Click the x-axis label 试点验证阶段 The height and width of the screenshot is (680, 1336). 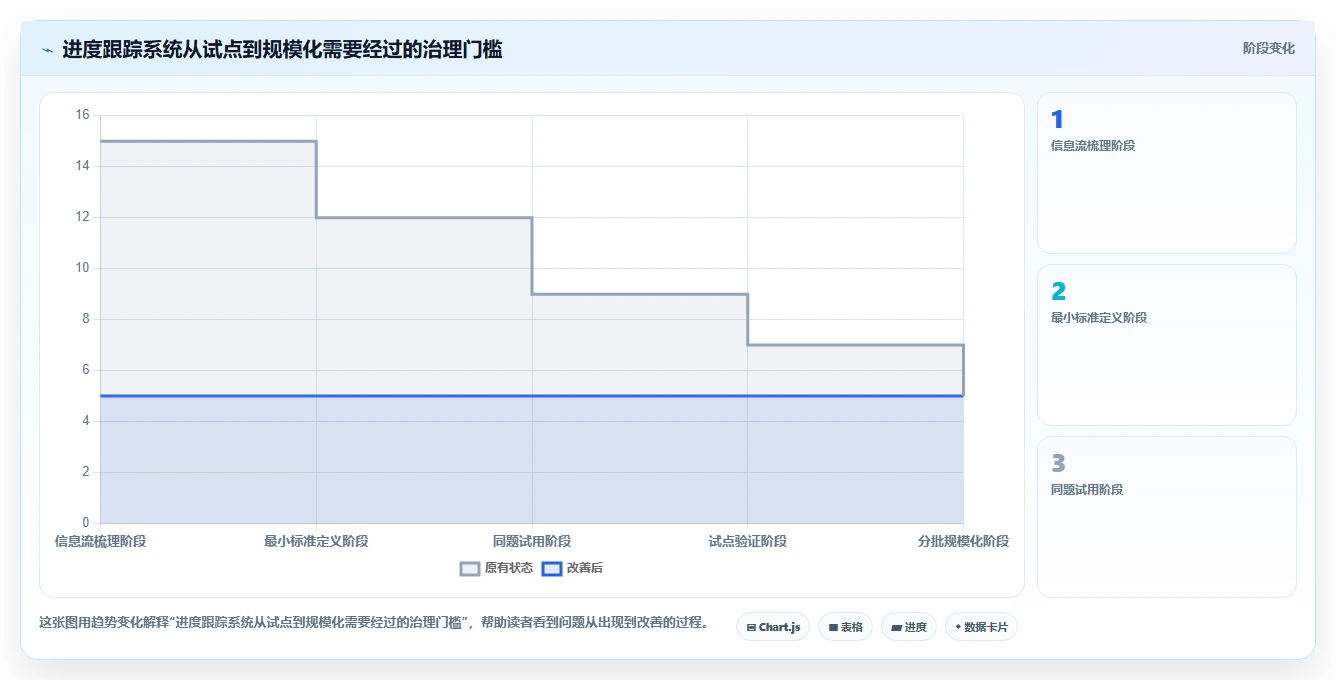[748, 541]
